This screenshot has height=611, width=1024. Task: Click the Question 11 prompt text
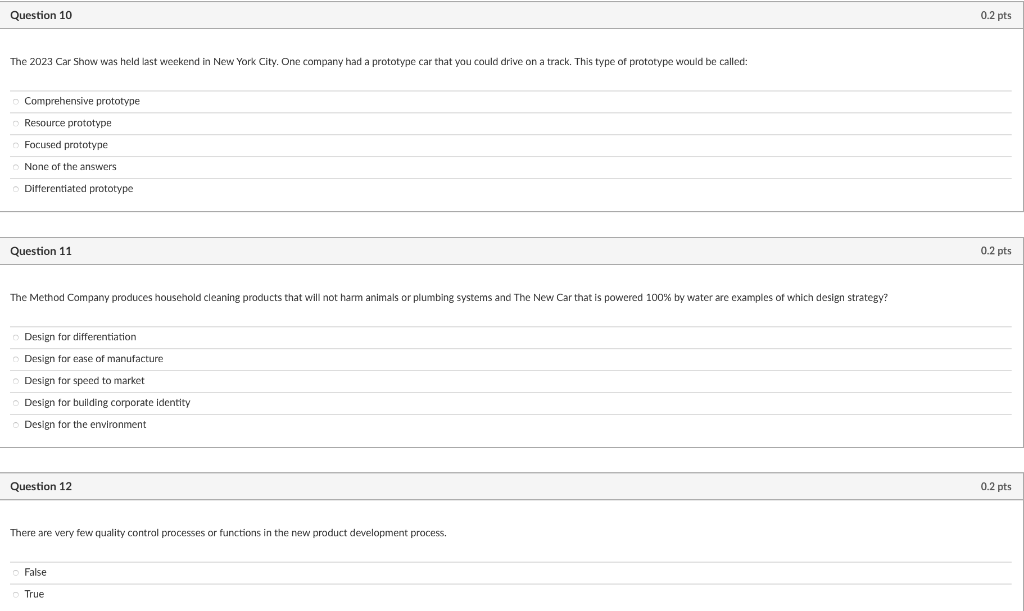(448, 297)
